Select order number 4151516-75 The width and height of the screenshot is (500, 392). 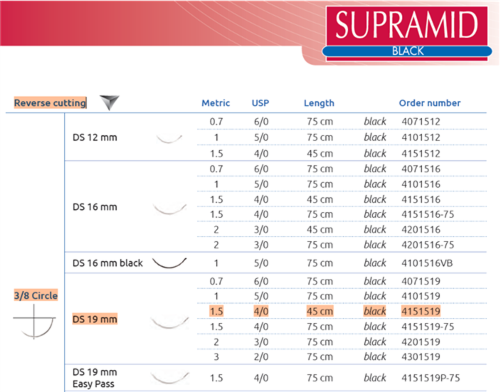click(x=428, y=214)
